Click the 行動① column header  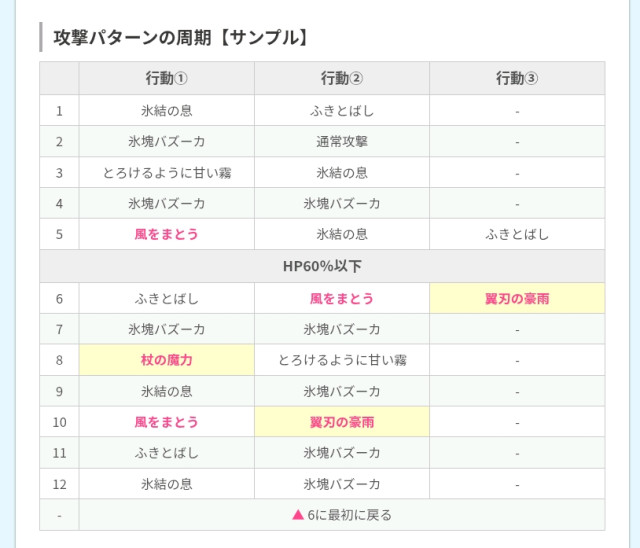pyautogui.click(x=167, y=78)
